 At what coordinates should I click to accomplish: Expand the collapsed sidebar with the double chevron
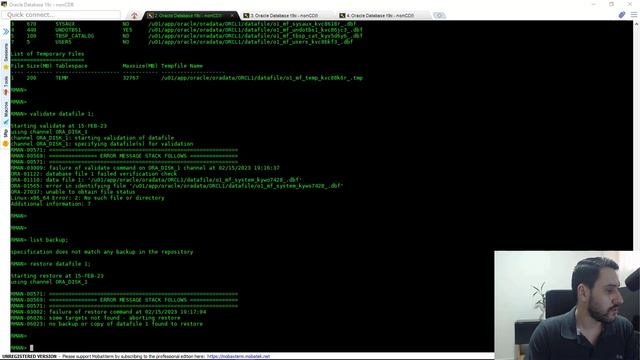tap(6, 31)
